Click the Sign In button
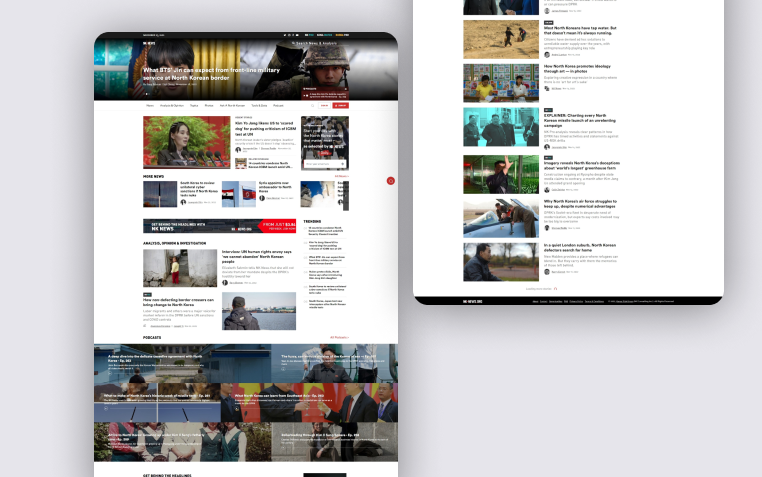The width and height of the screenshot is (762, 477). click(324, 105)
